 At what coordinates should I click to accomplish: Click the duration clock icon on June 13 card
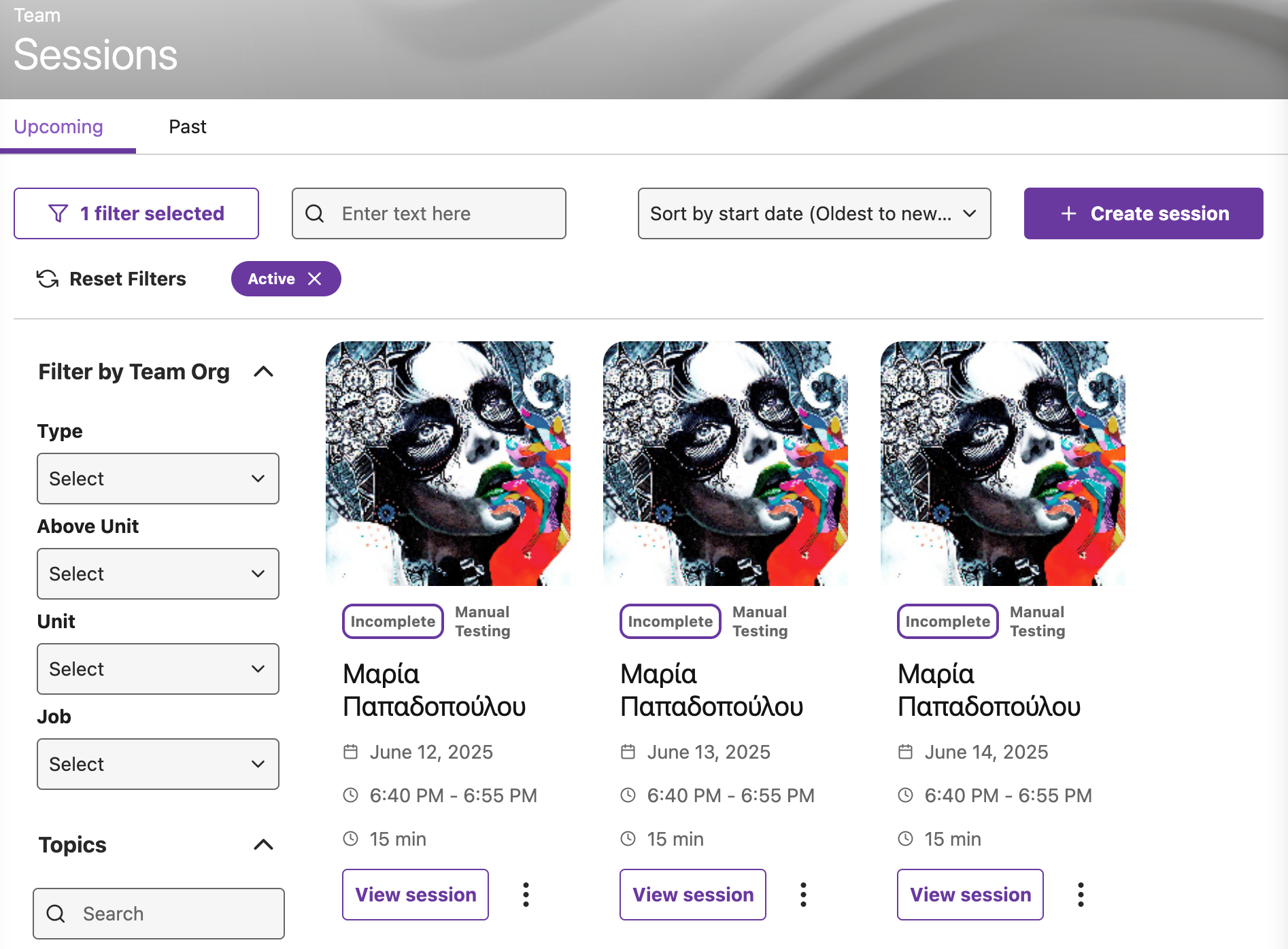click(x=628, y=839)
